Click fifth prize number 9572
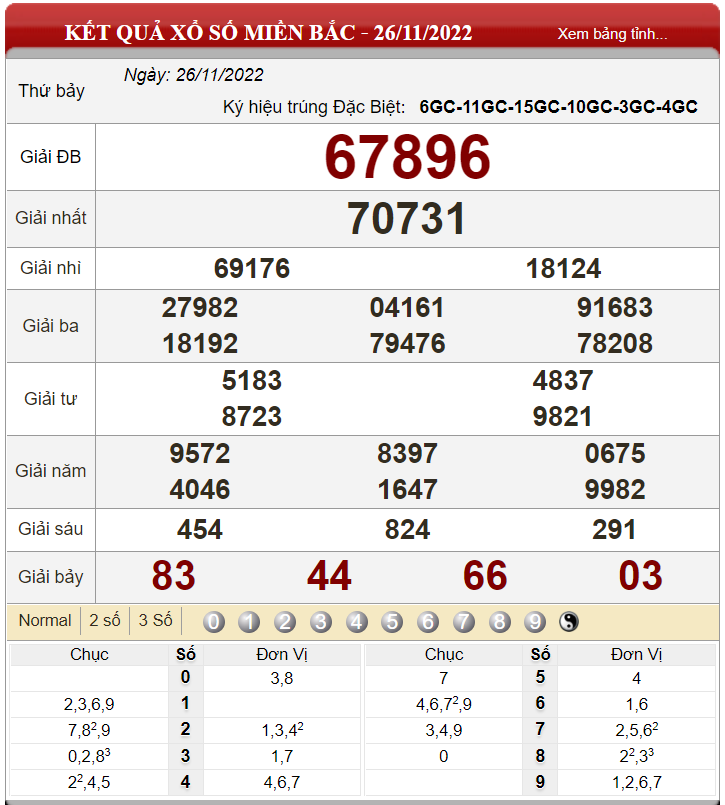The image size is (725, 805). pyautogui.click(x=200, y=453)
